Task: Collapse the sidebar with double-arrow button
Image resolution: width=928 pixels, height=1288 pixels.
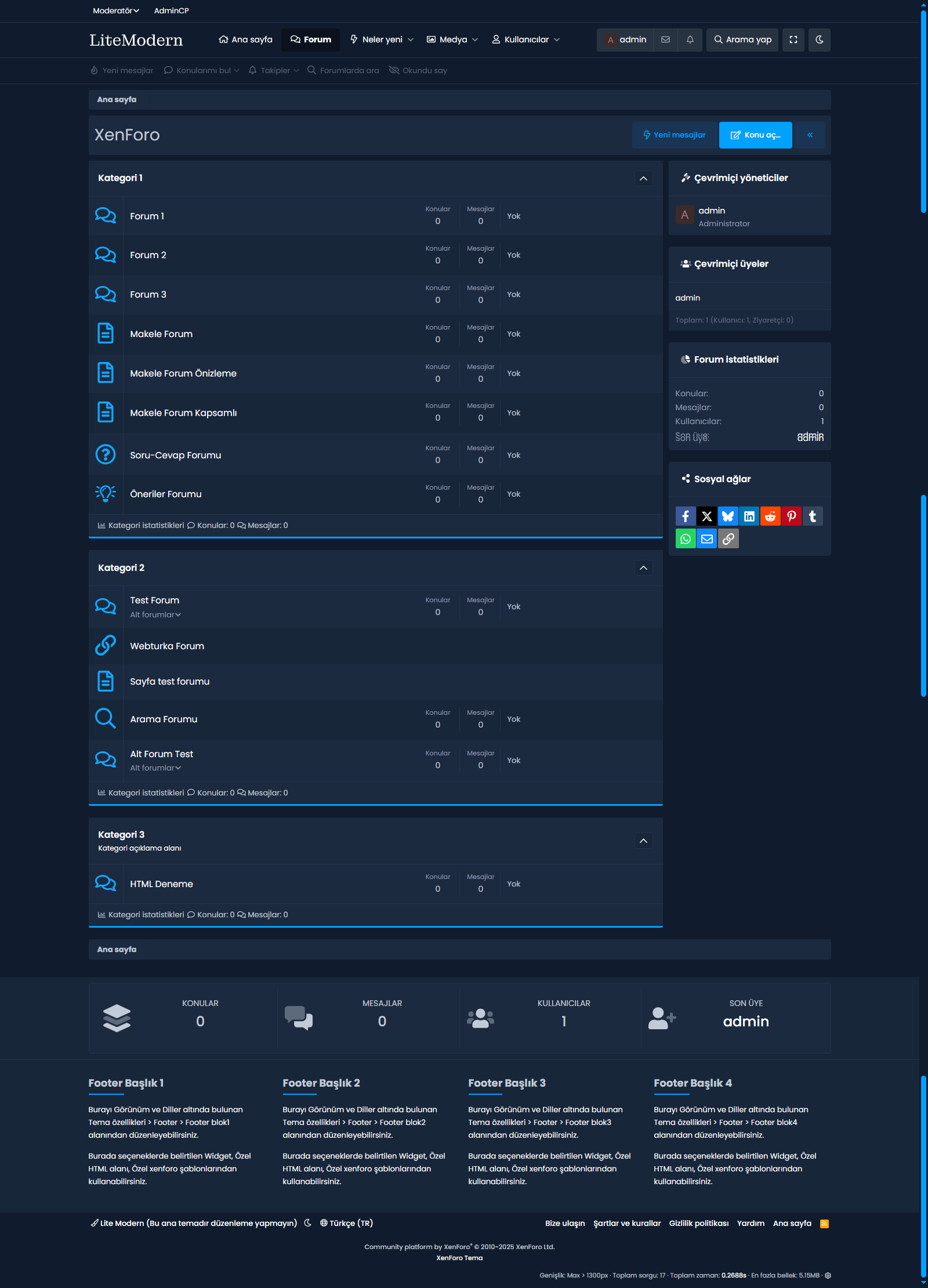Action: point(810,135)
